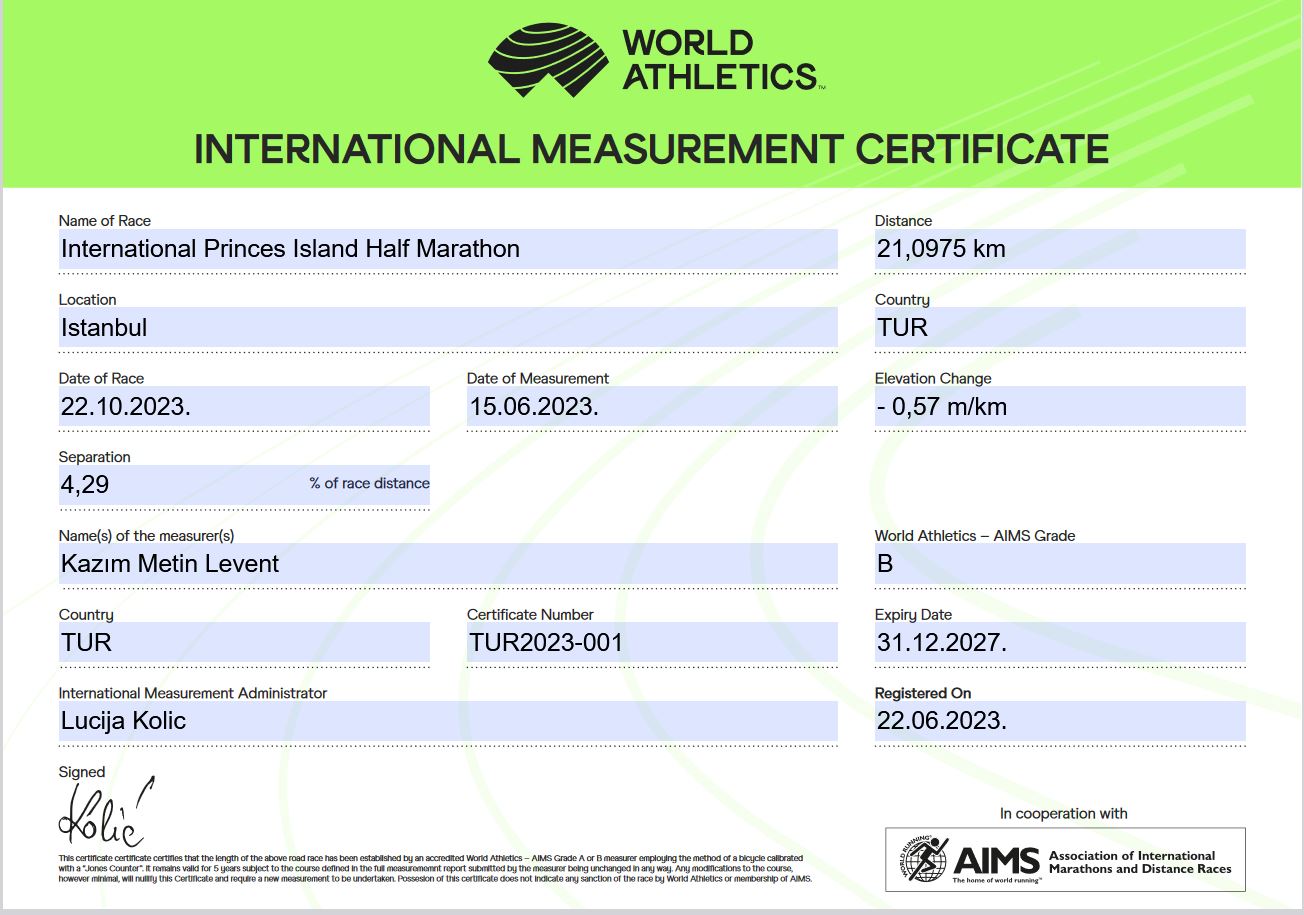Select the Distance field 21,0975 km
Viewport: 1304px width, 915px height.
(x=1060, y=249)
